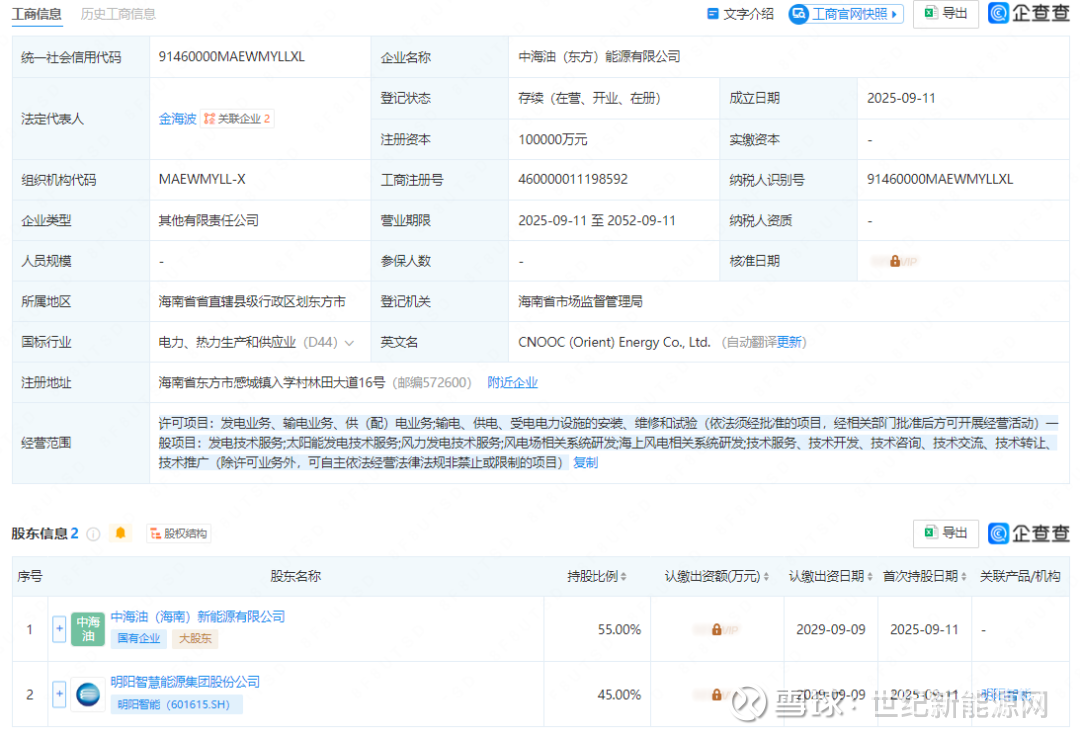This screenshot has height=737, width=1080.
Task: Click 更新 next to English name
Action: (790, 342)
